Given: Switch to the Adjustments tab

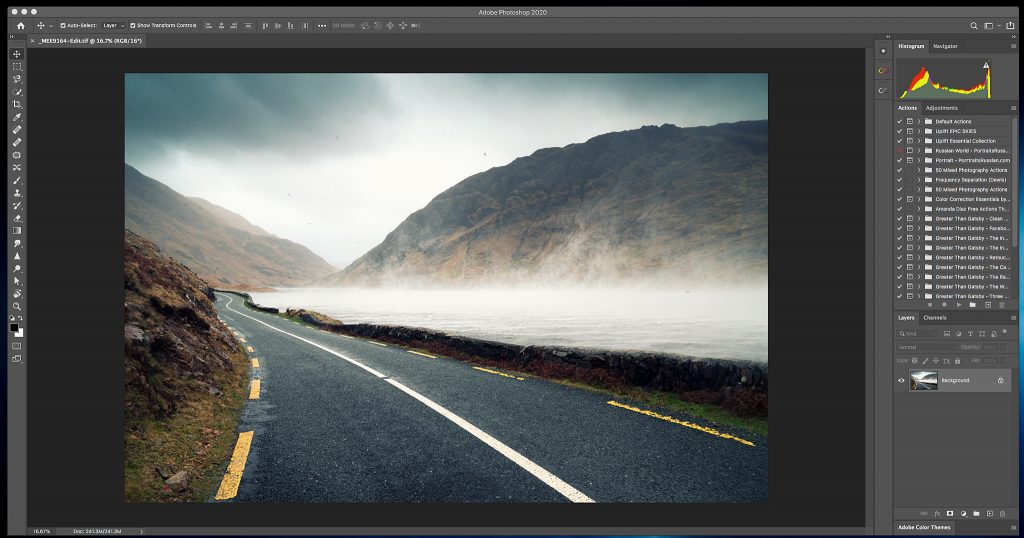Looking at the screenshot, I should [x=941, y=108].
